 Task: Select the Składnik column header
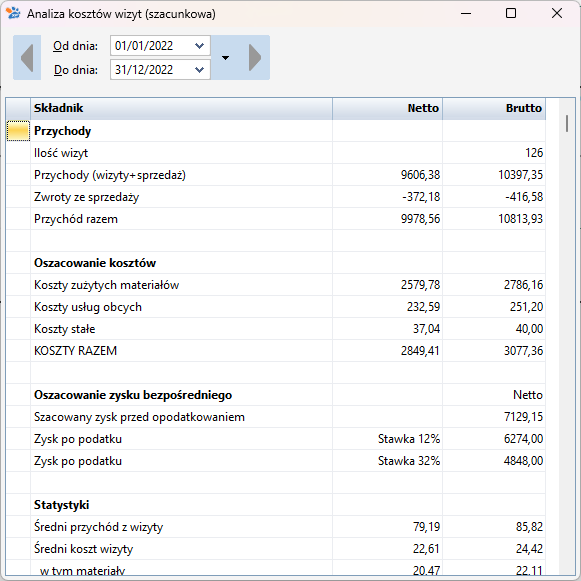point(181,108)
